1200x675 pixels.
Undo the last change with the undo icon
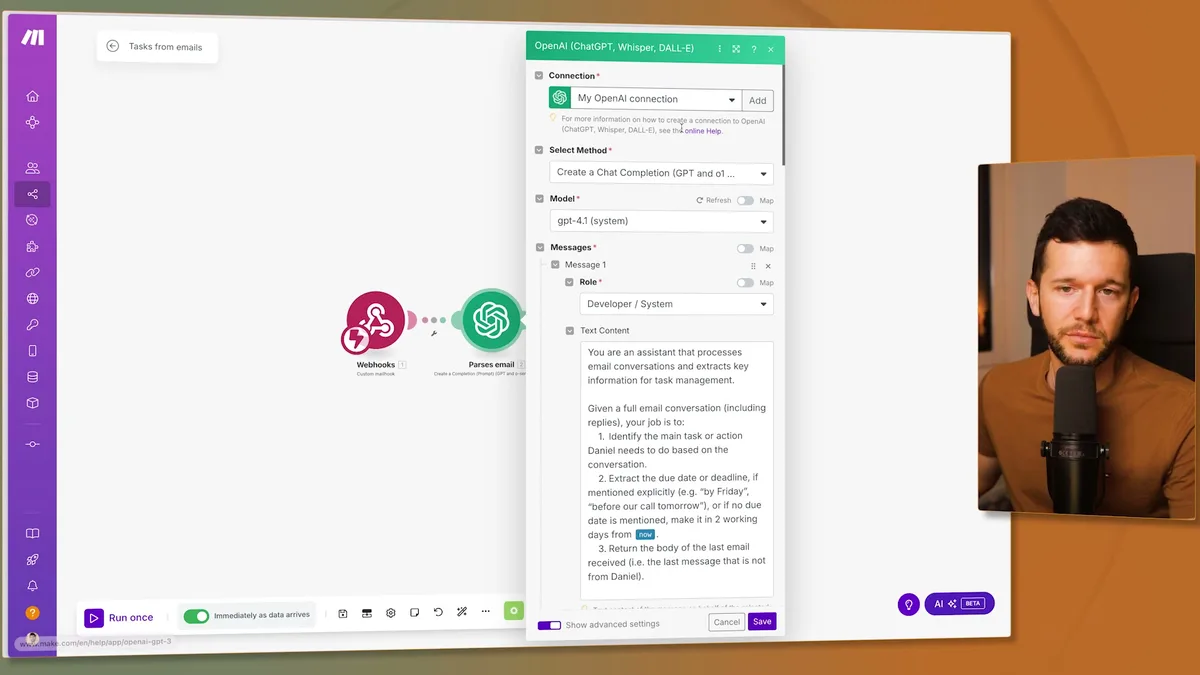[x=437, y=611]
